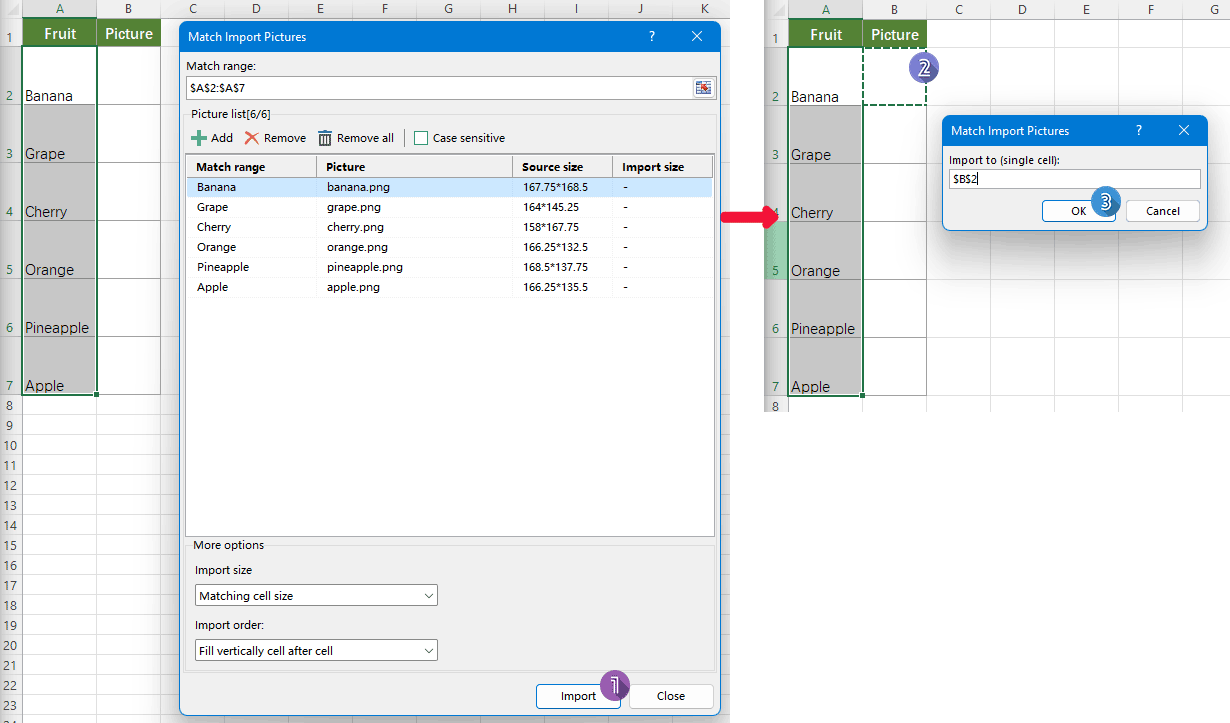This screenshot has width=1230, height=723.
Task: Select row 10 header in left sheet
Action: point(10,445)
